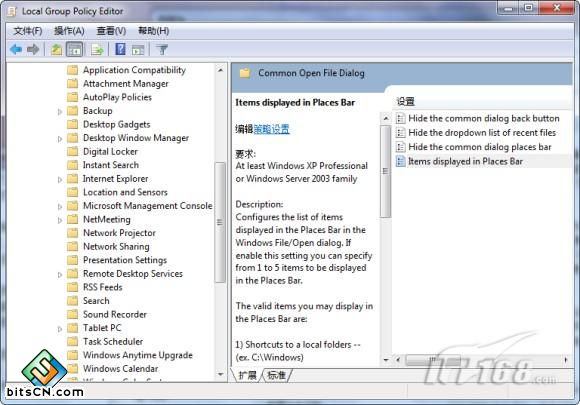Click the Sound Recorder folder icon
Screen dimensions: 580x405
[x=72, y=314]
